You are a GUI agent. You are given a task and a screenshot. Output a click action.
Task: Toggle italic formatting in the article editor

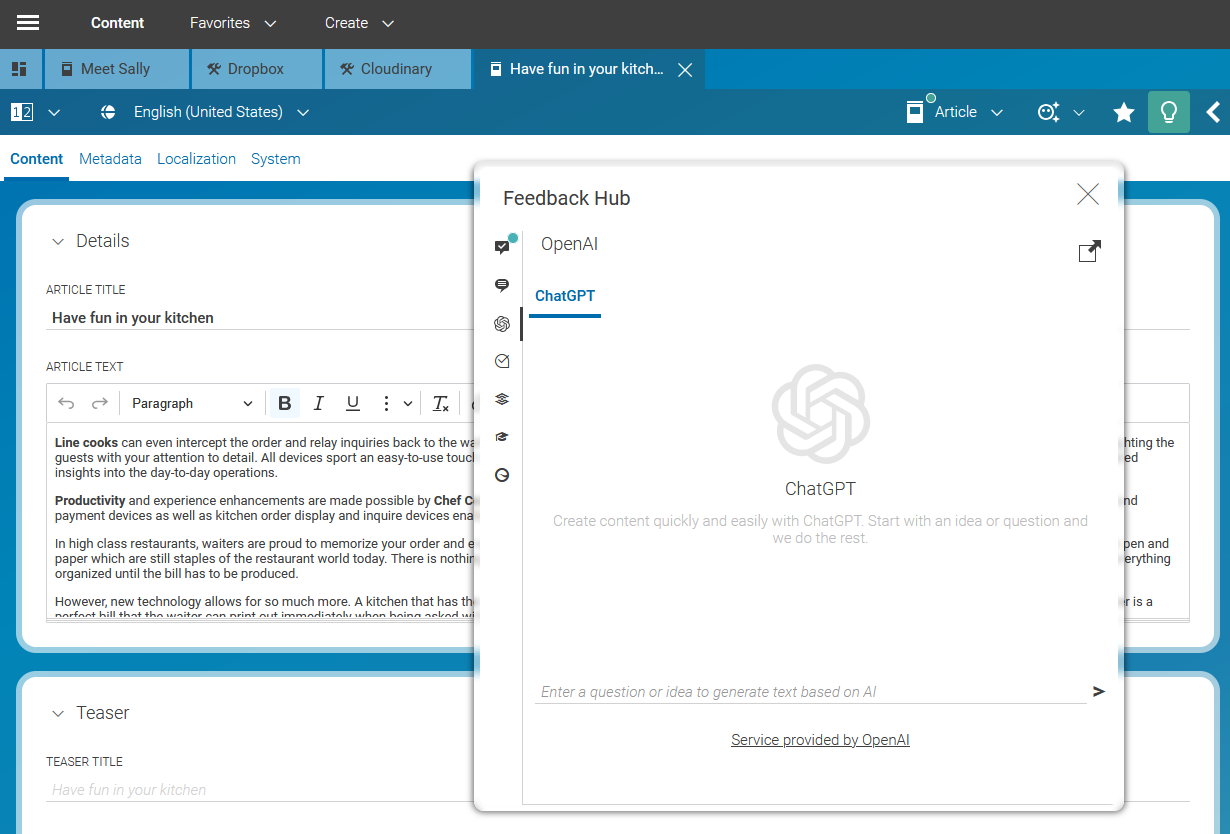point(318,403)
